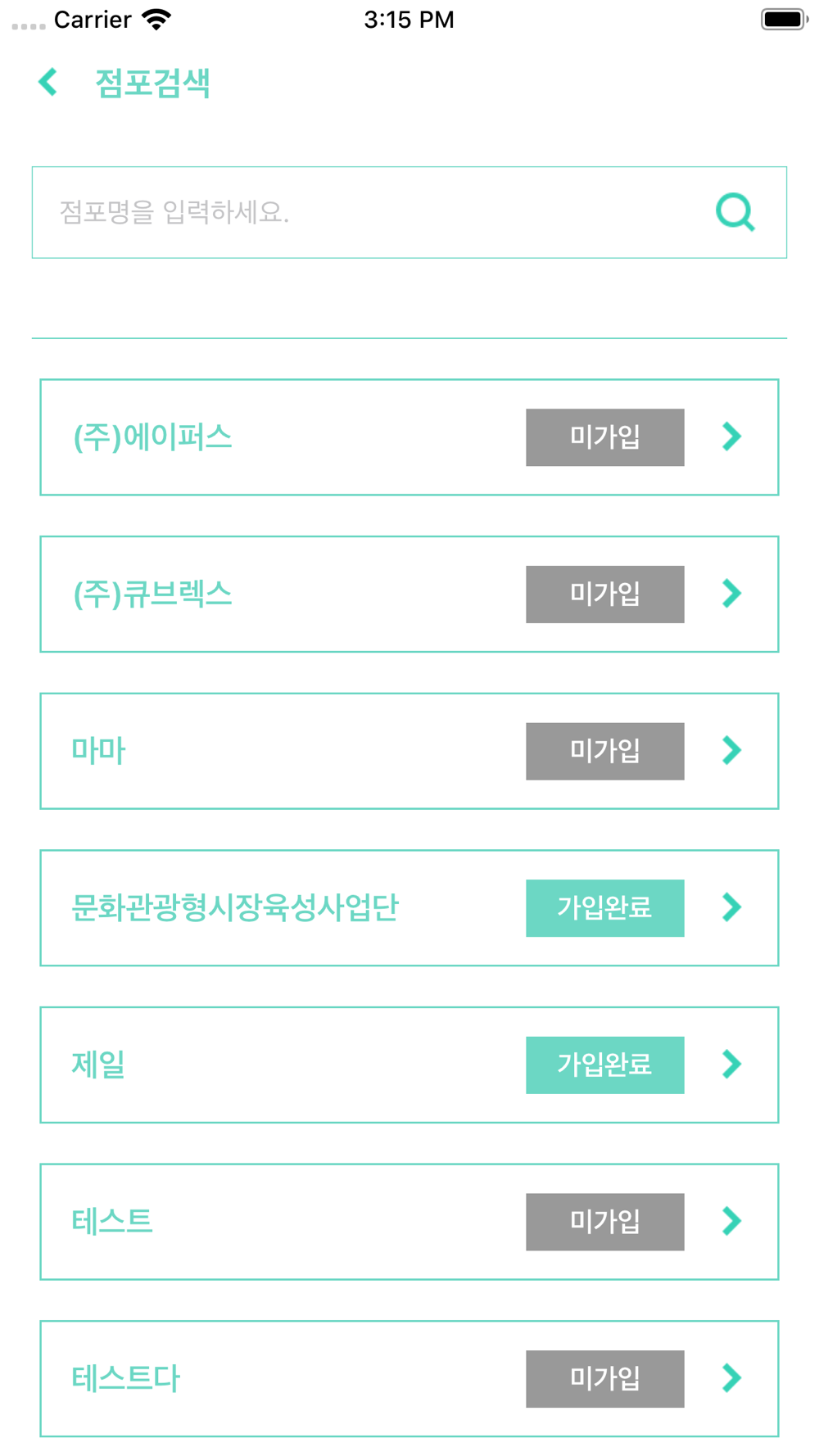Tap the chevron in the 제일 row
819x1456 pixels.
click(731, 1064)
